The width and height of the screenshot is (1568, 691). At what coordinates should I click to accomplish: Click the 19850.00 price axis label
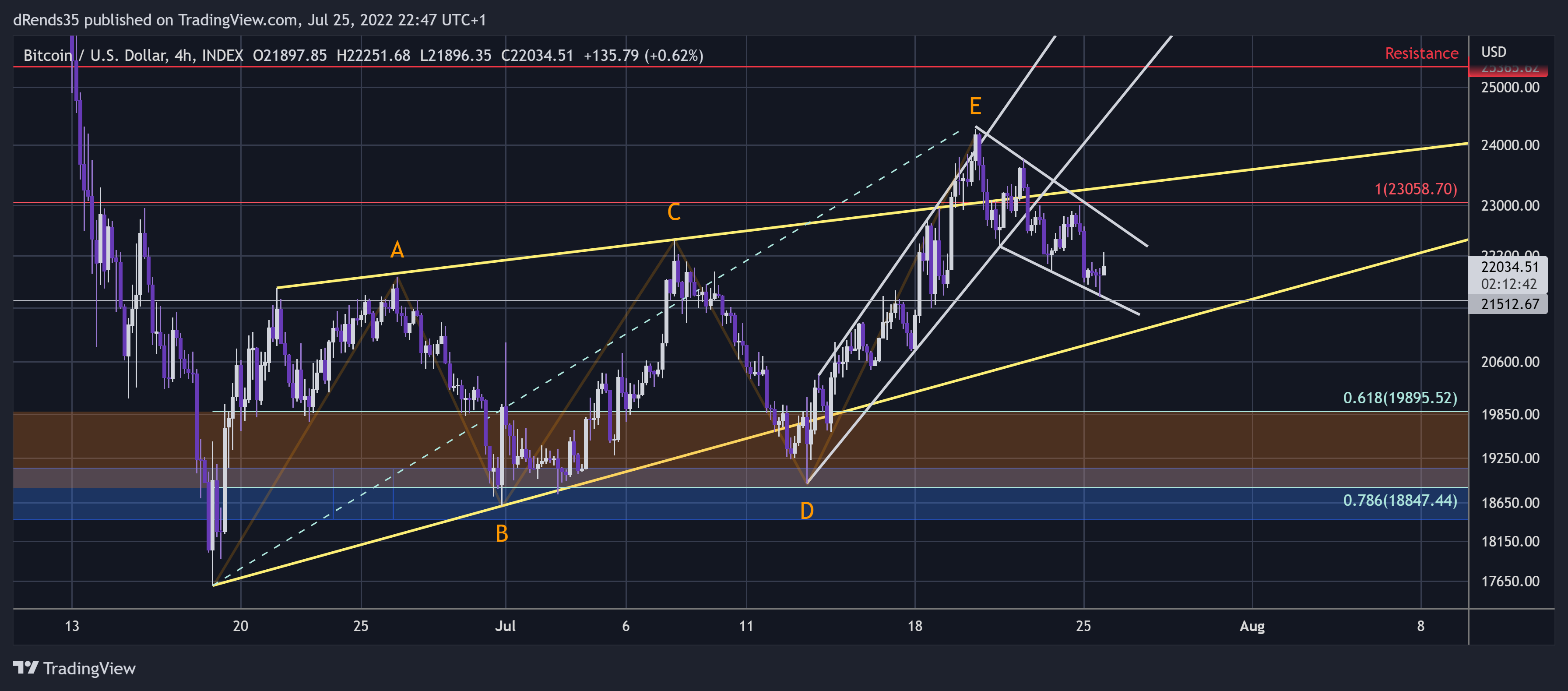[1510, 414]
